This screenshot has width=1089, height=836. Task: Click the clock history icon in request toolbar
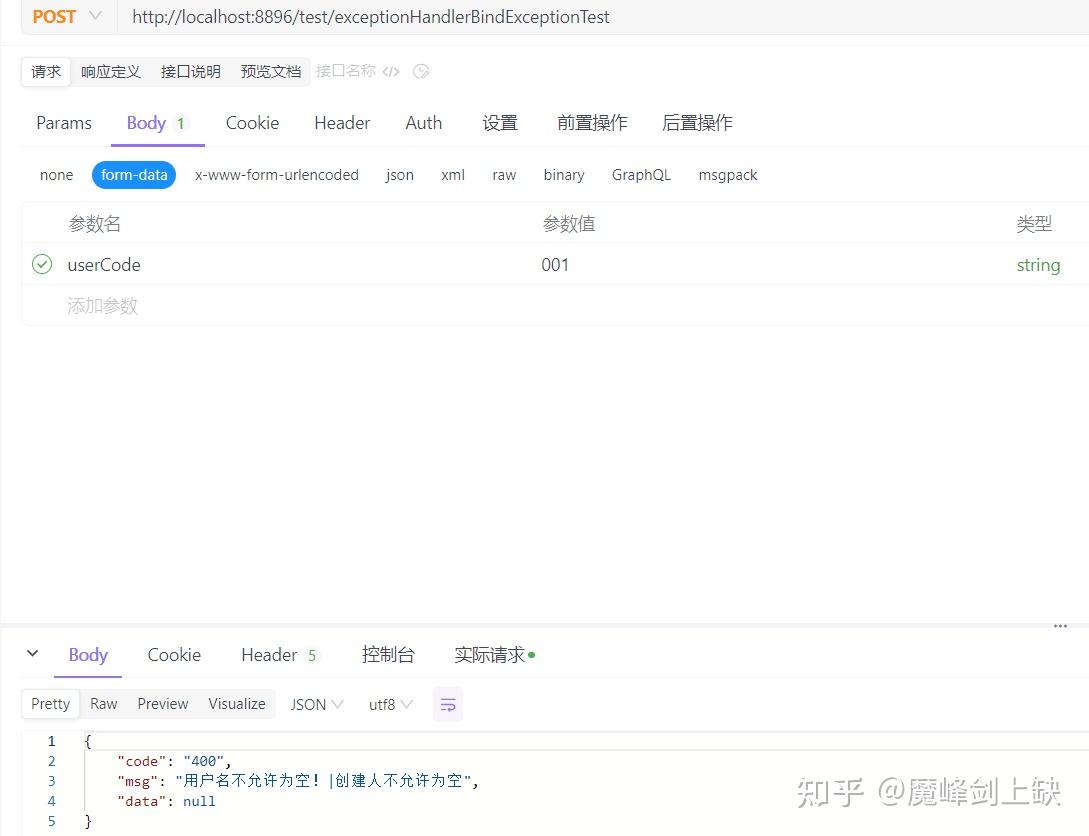click(421, 71)
